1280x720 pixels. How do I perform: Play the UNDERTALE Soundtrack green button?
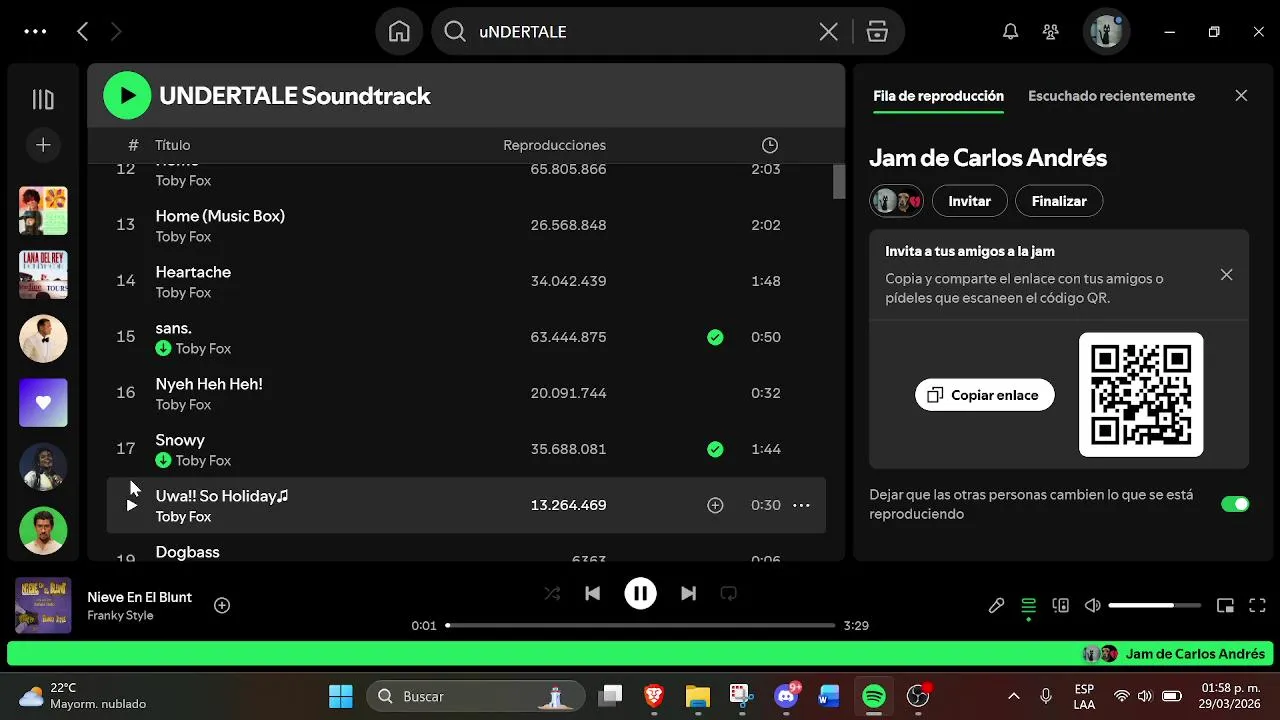coord(127,95)
